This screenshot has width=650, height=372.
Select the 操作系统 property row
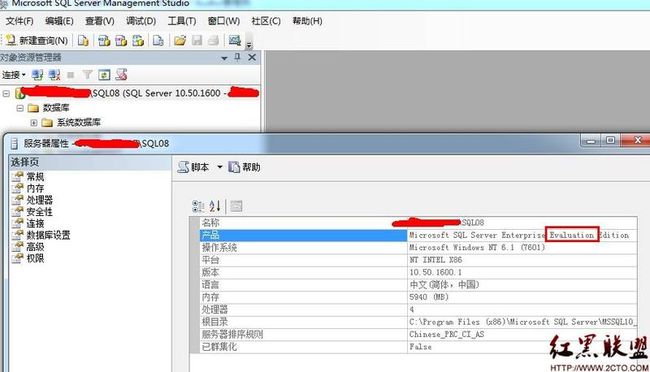[418, 248]
